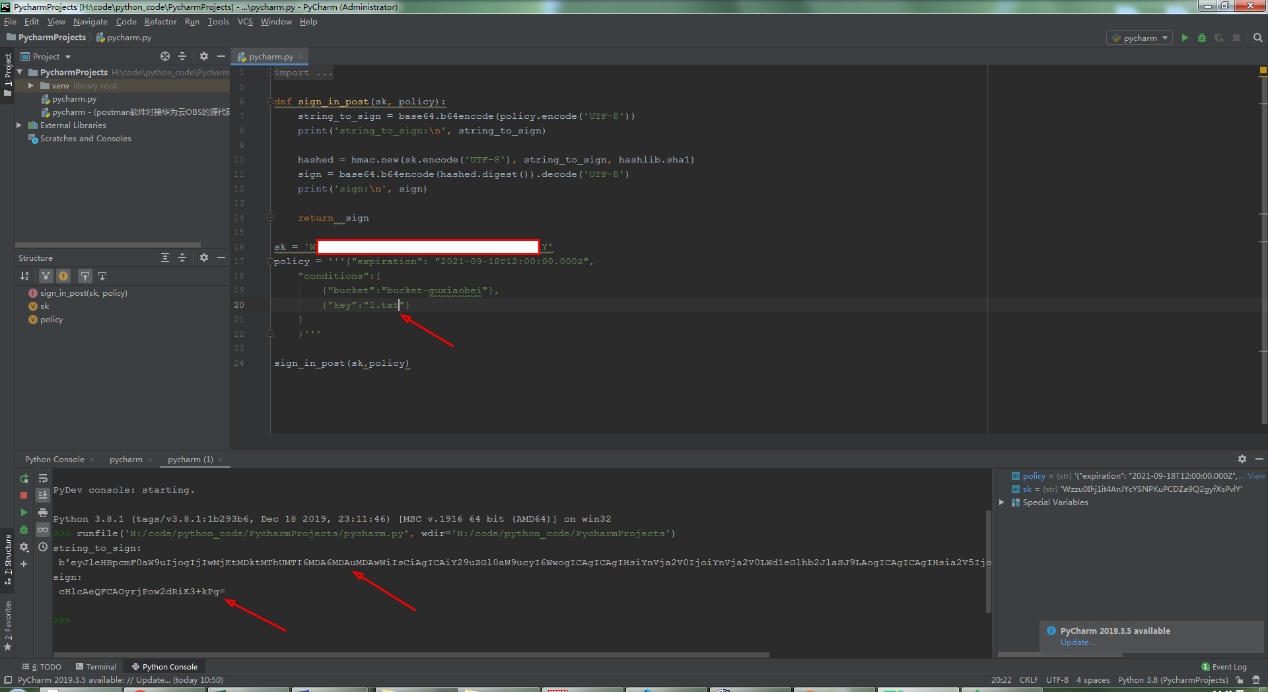
Task: Click the print console output icon
Action: click(42, 513)
